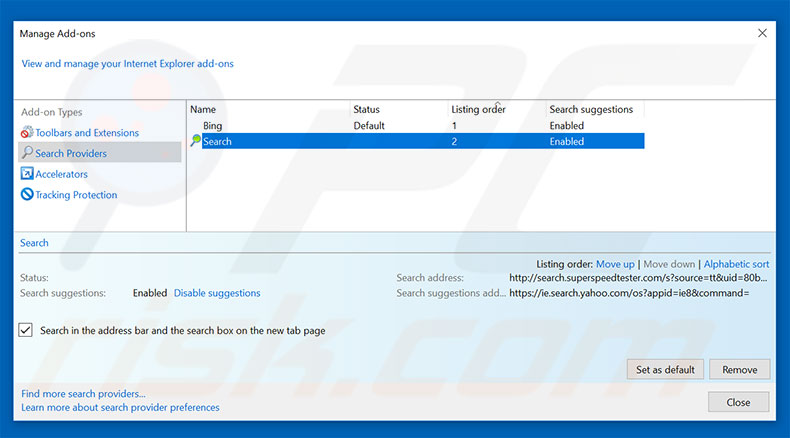Open Find more search providers link
Image resolution: width=790 pixels, height=438 pixels.
click(x=83, y=394)
